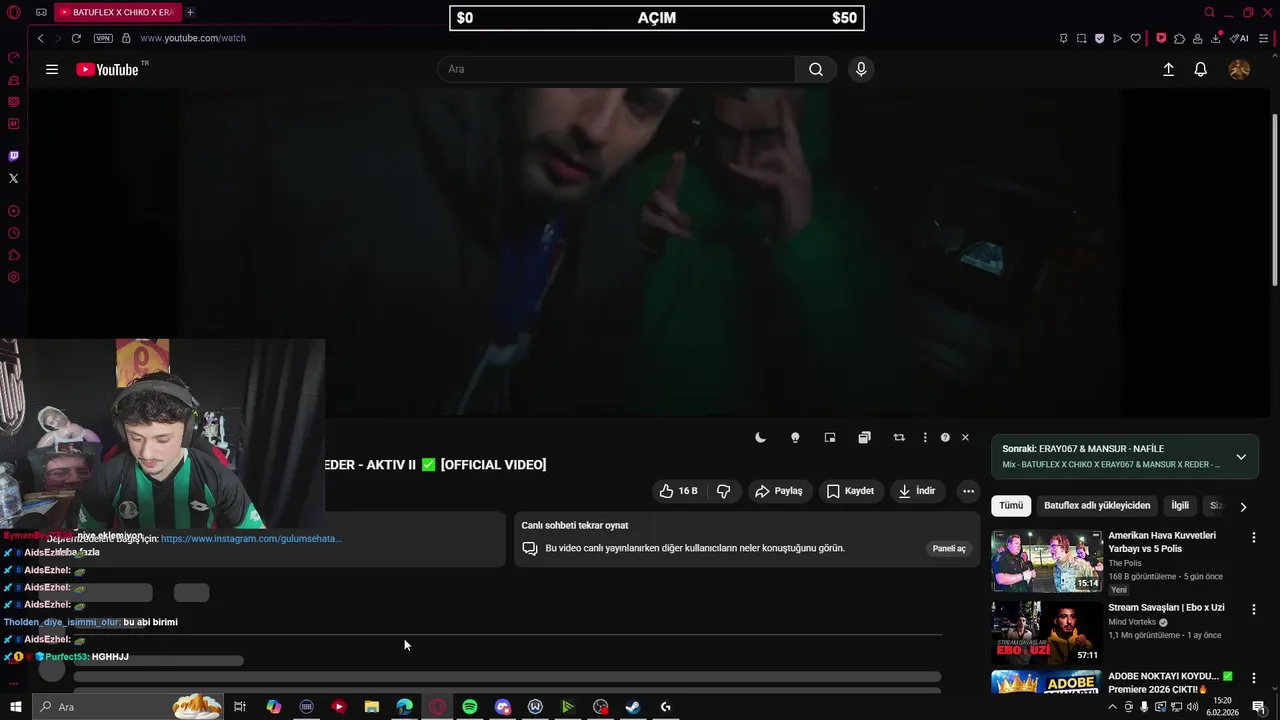Click the YouTube search magnifier button

[816, 69]
